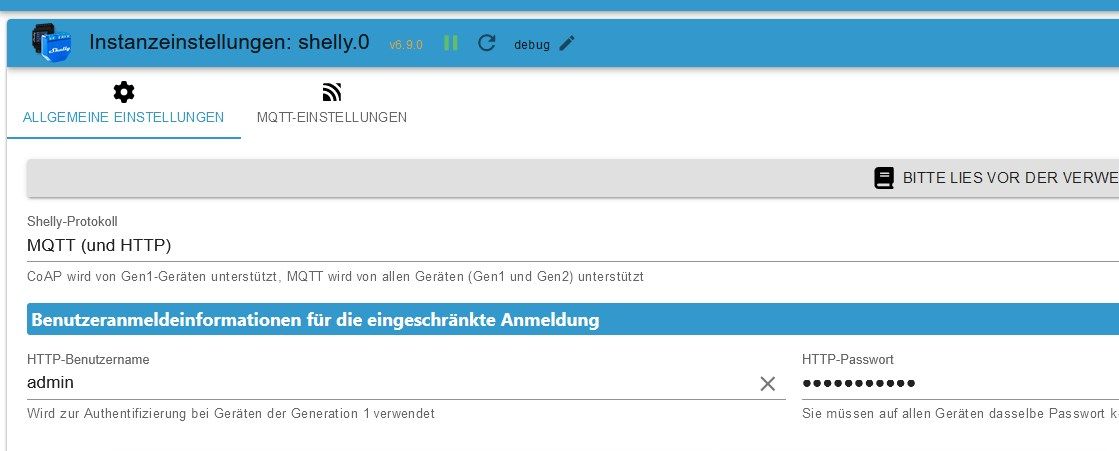The image size is (1119, 451).
Task: Pause the shelly.0 instance
Action: [x=451, y=43]
